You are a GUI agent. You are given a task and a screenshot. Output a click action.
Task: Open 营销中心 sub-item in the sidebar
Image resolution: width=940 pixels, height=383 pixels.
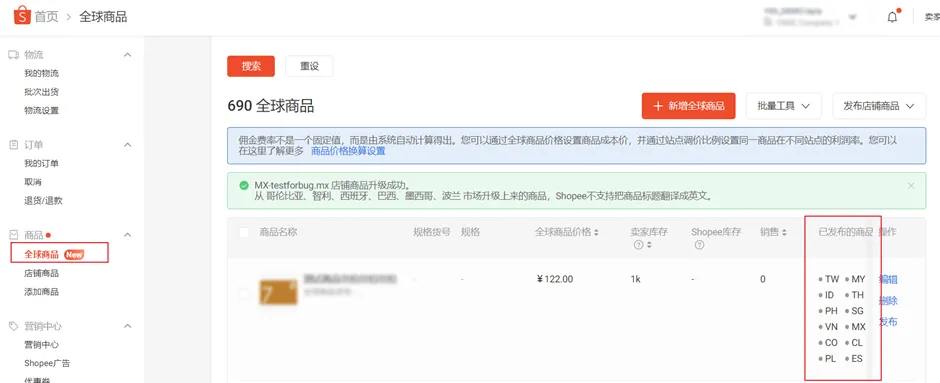coord(41,345)
